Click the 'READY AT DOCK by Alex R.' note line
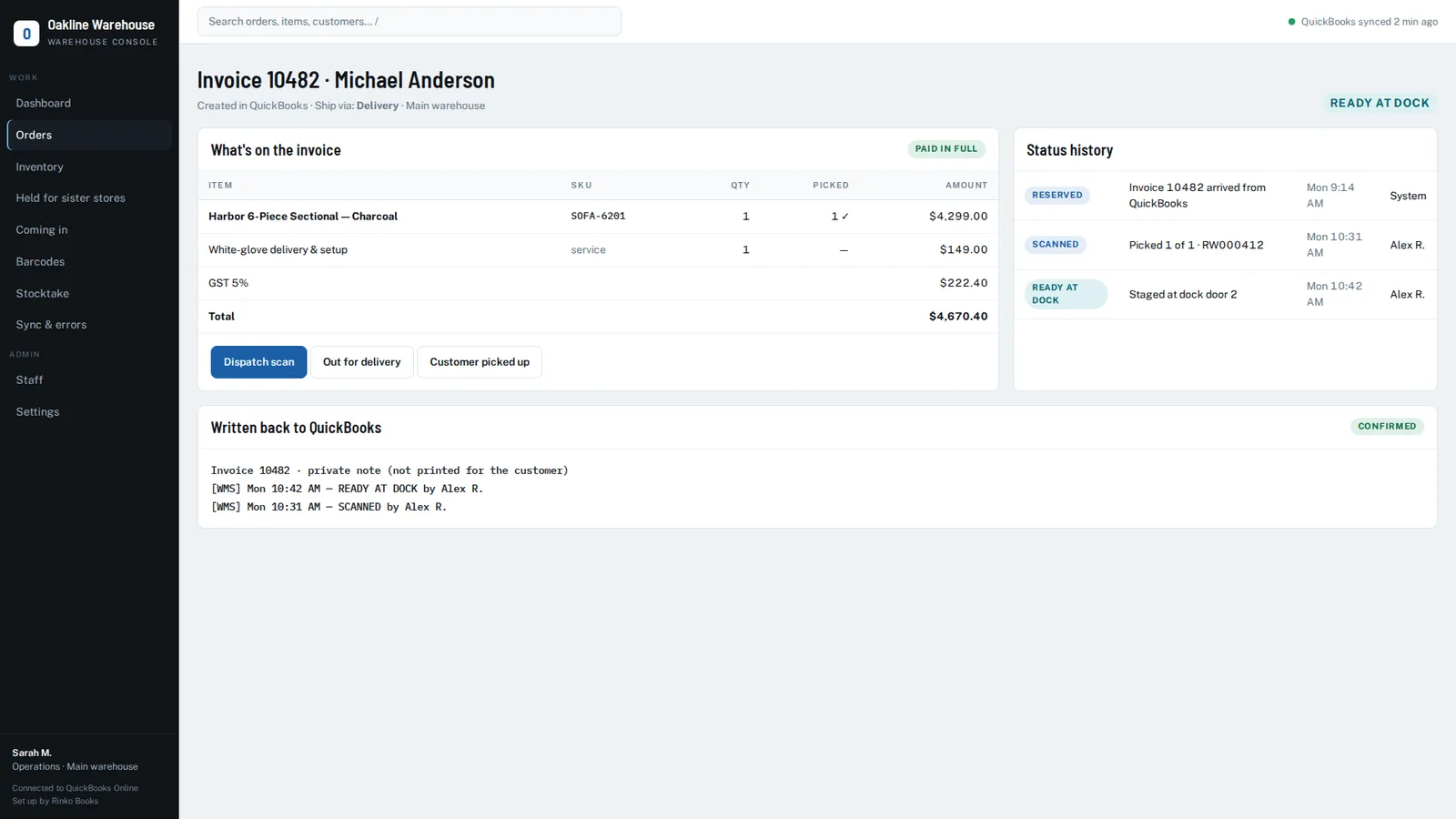 tap(347, 489)
